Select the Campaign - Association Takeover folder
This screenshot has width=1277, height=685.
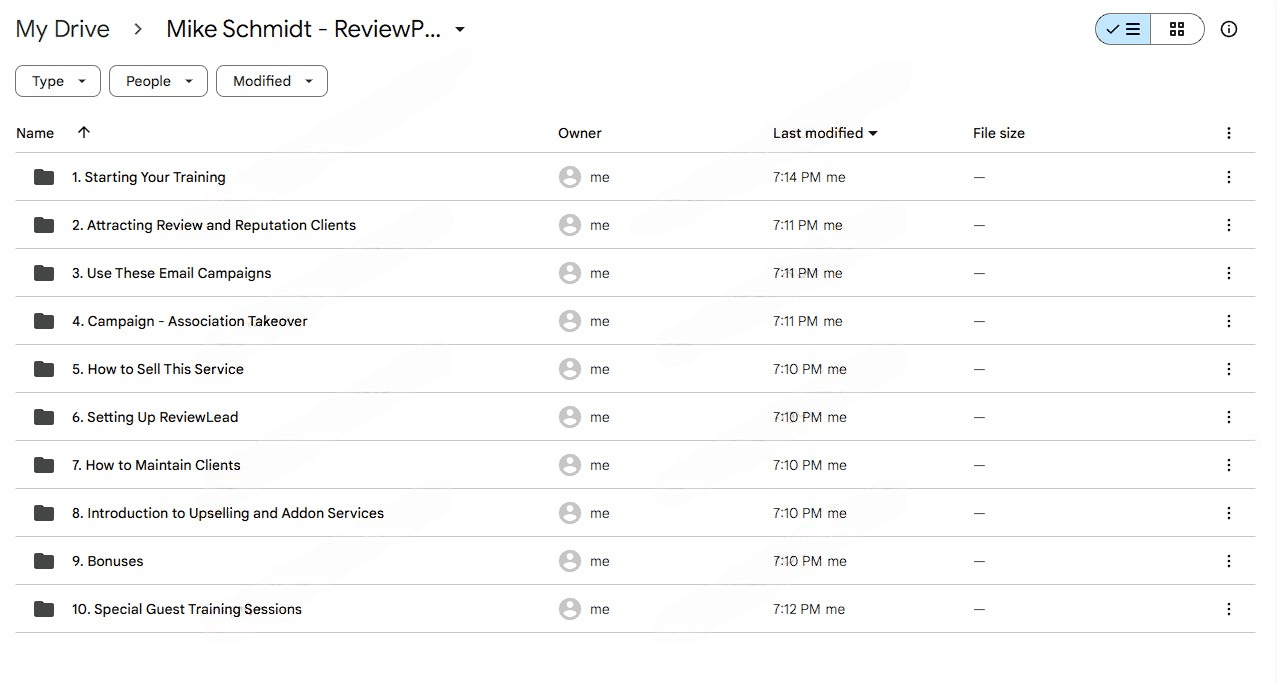tap(190, 321)
